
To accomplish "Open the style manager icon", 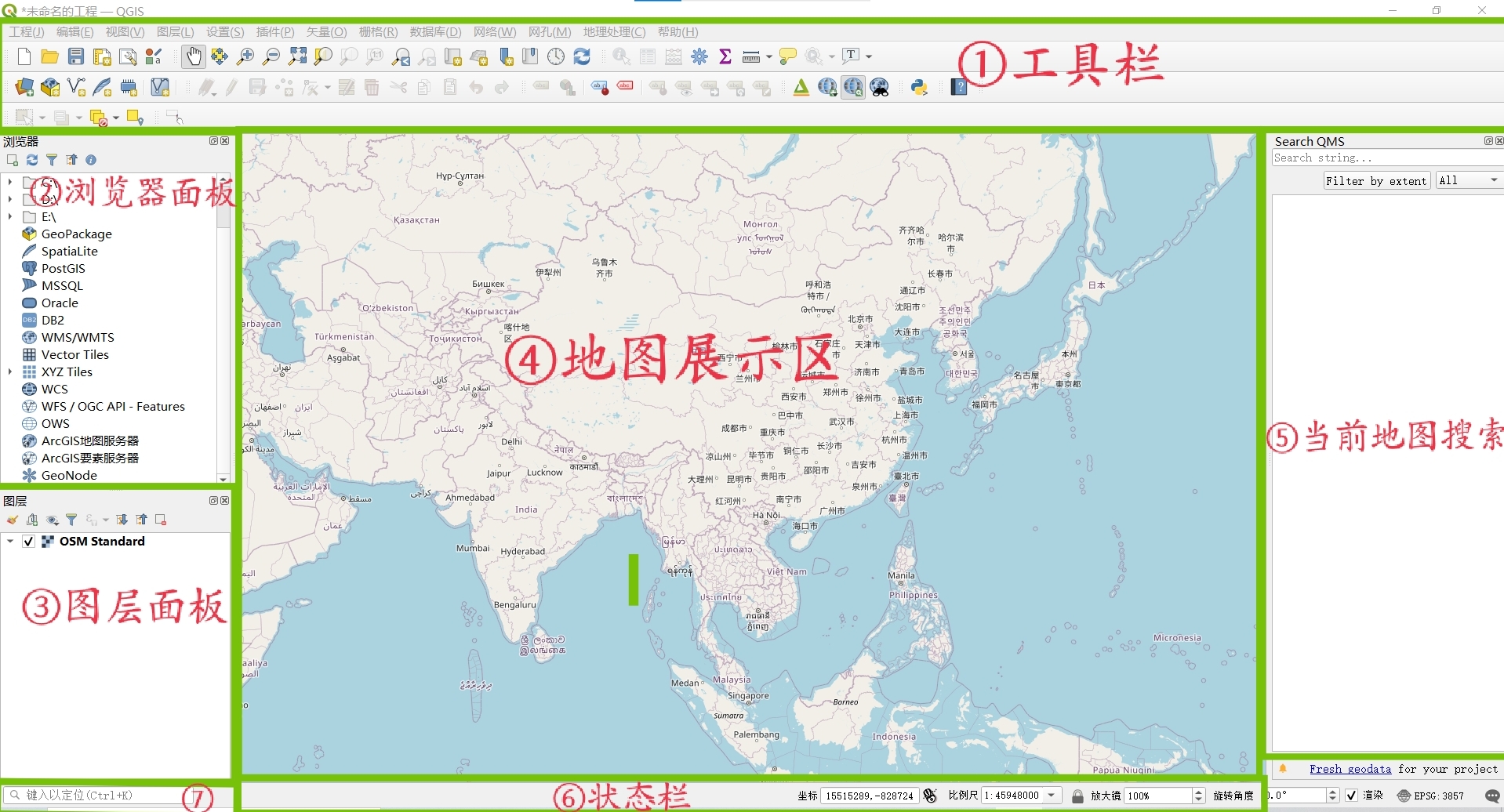I will (x=154, y=56).
